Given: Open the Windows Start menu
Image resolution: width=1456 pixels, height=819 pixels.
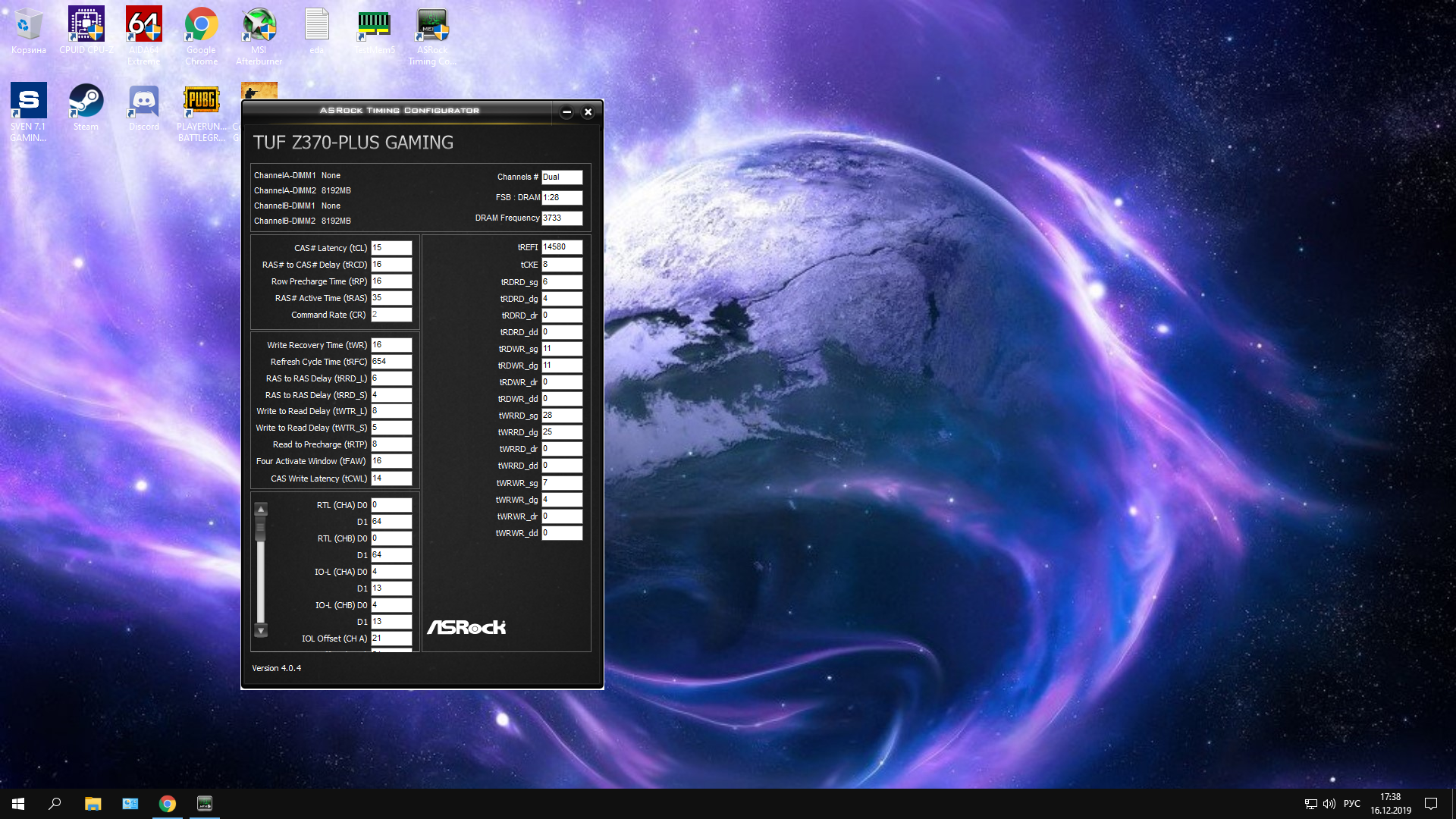Looking at the screenshot, I should (18, 803).
